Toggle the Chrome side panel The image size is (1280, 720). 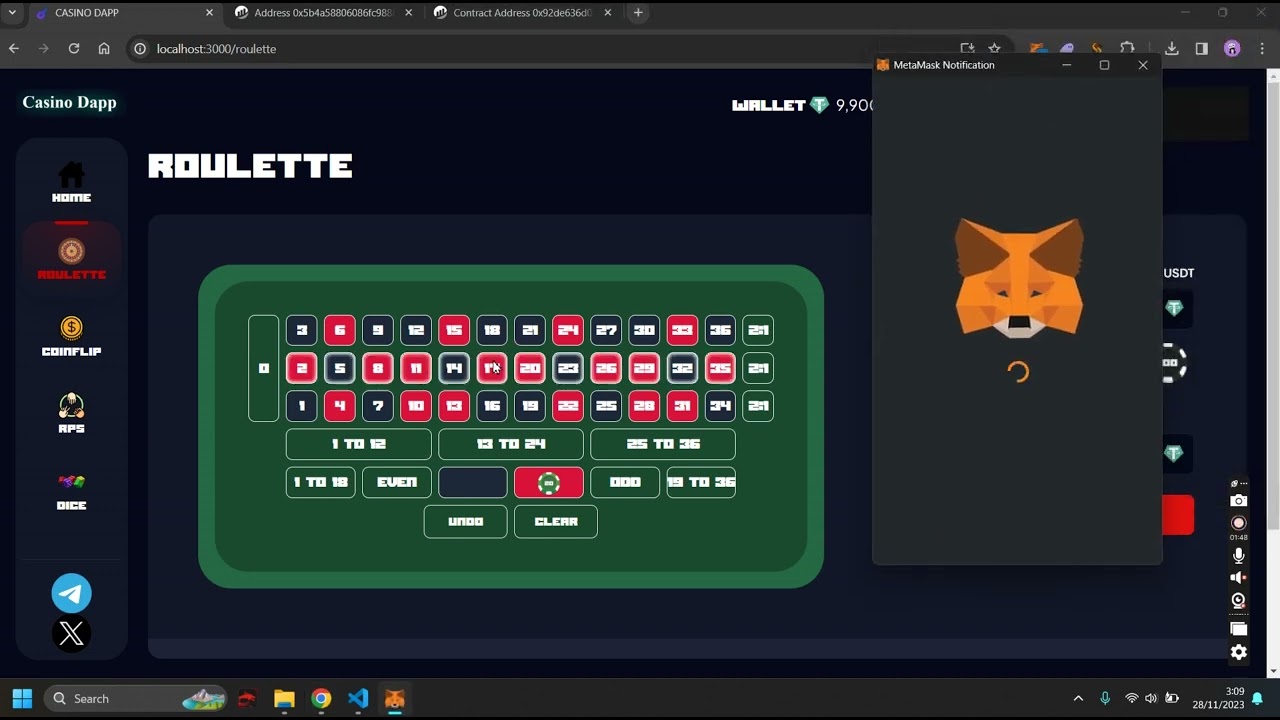[1201, 48]
